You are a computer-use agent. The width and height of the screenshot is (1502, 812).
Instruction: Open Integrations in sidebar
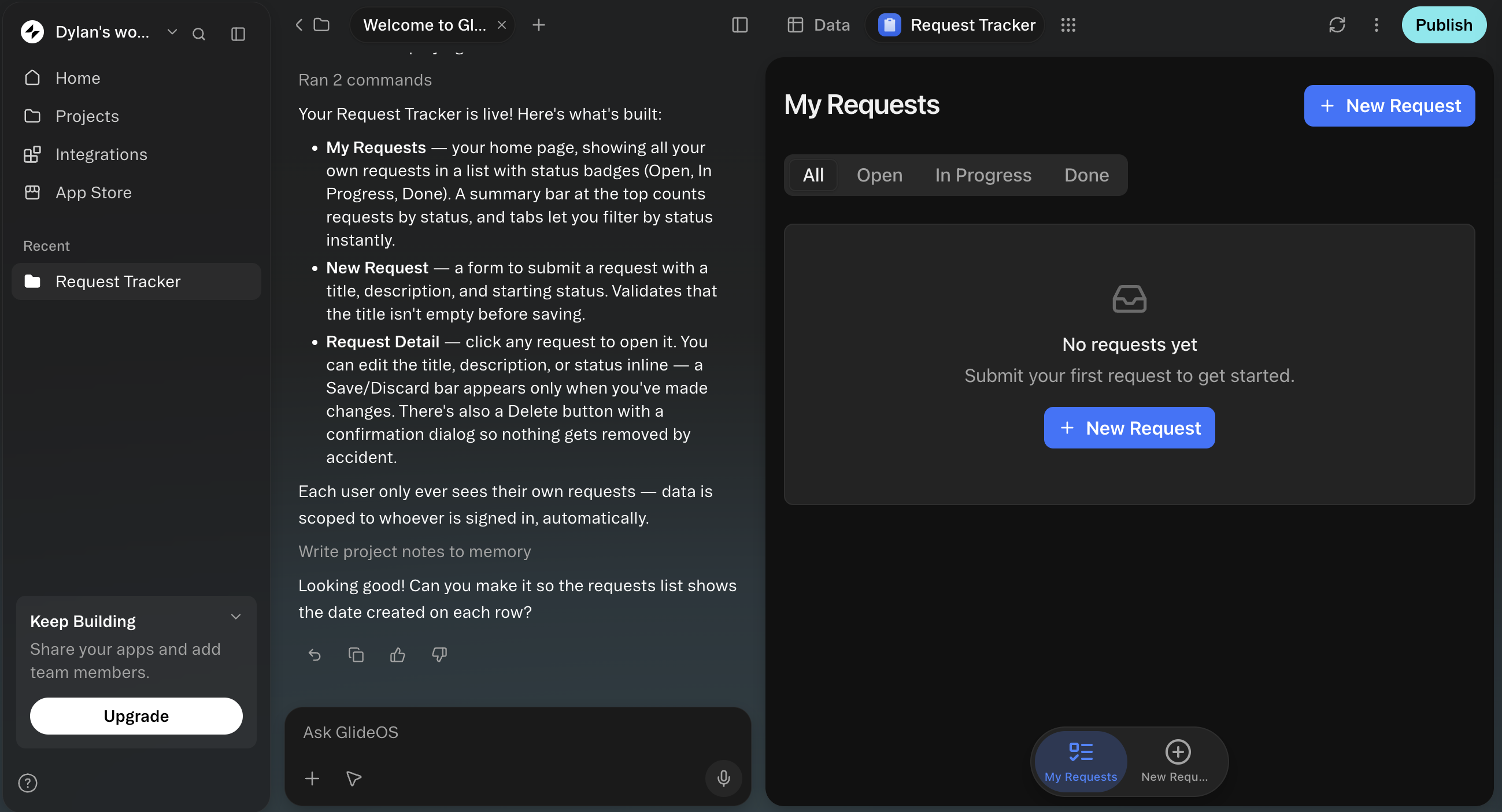coord(136,154)
